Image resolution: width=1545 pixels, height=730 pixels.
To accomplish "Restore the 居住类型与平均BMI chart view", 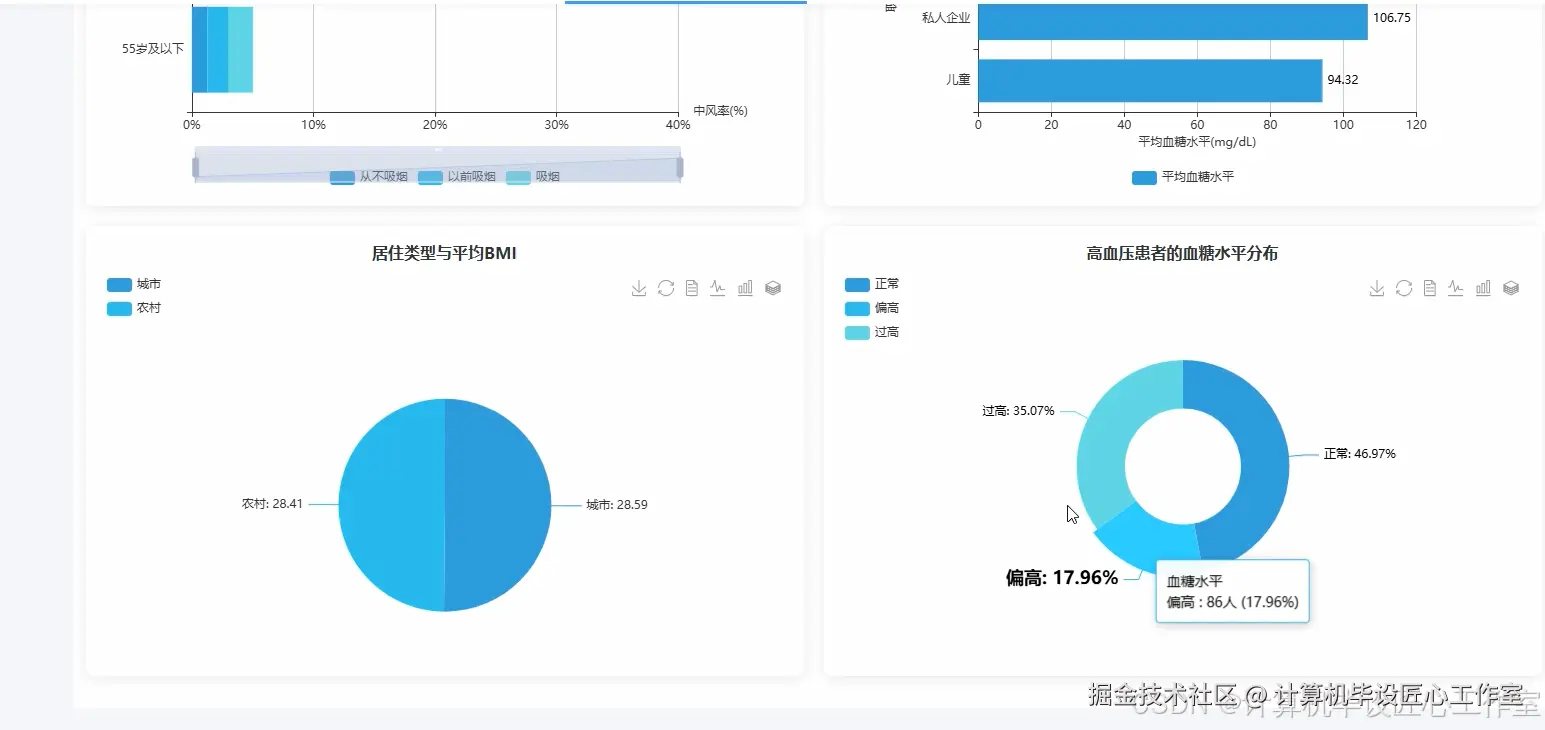I will [665, 288].
